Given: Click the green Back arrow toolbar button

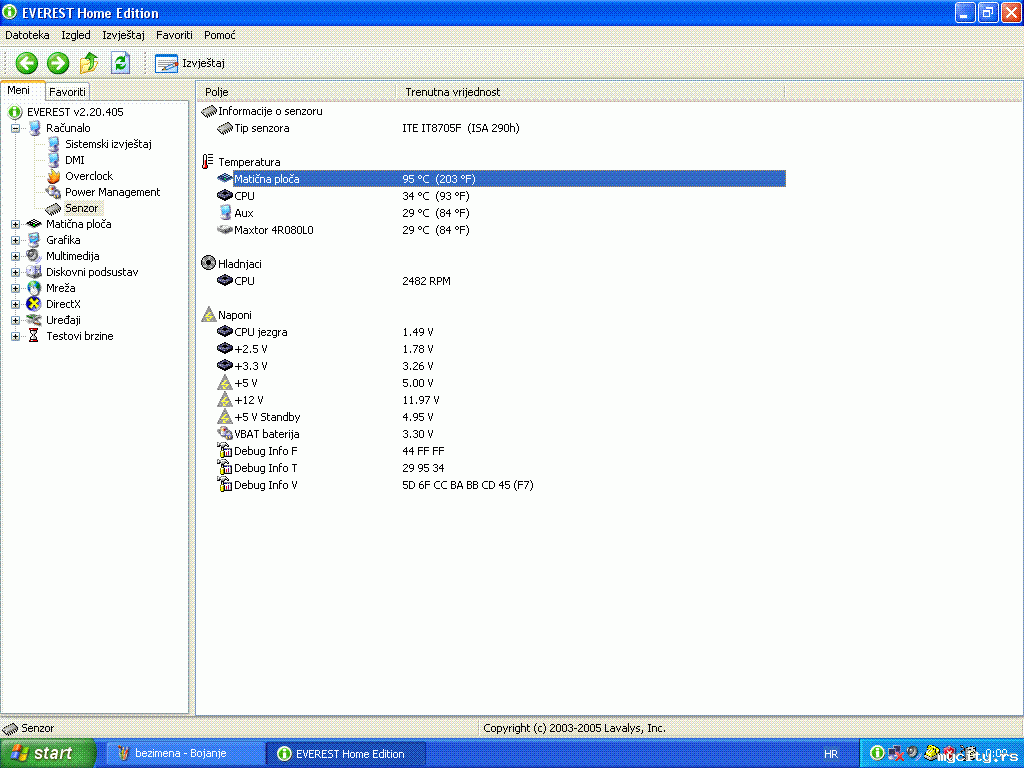Looking at the screenshot, I should (x=27, y=63).
